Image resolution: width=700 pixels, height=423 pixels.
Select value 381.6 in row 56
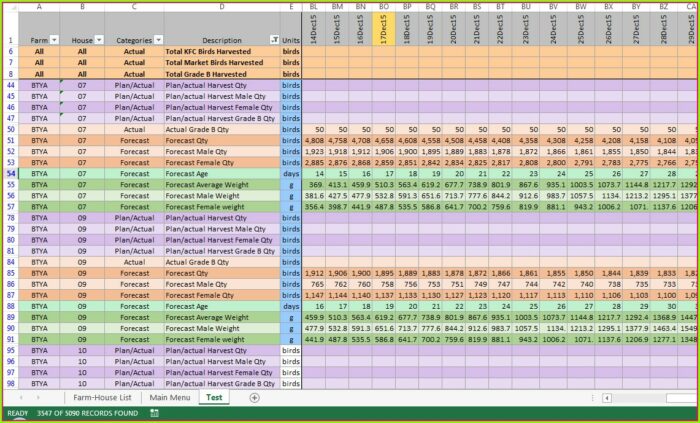coord(314,195)
